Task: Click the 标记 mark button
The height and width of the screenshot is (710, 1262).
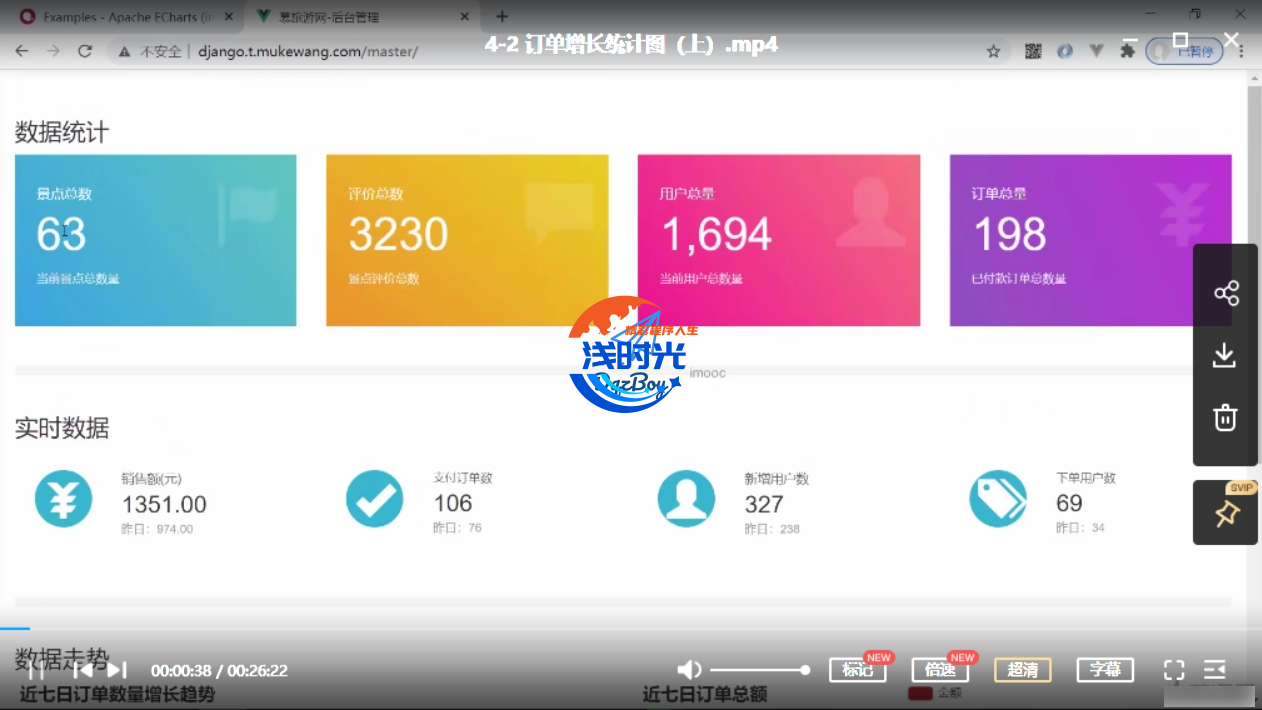Action: coord(857,670)
